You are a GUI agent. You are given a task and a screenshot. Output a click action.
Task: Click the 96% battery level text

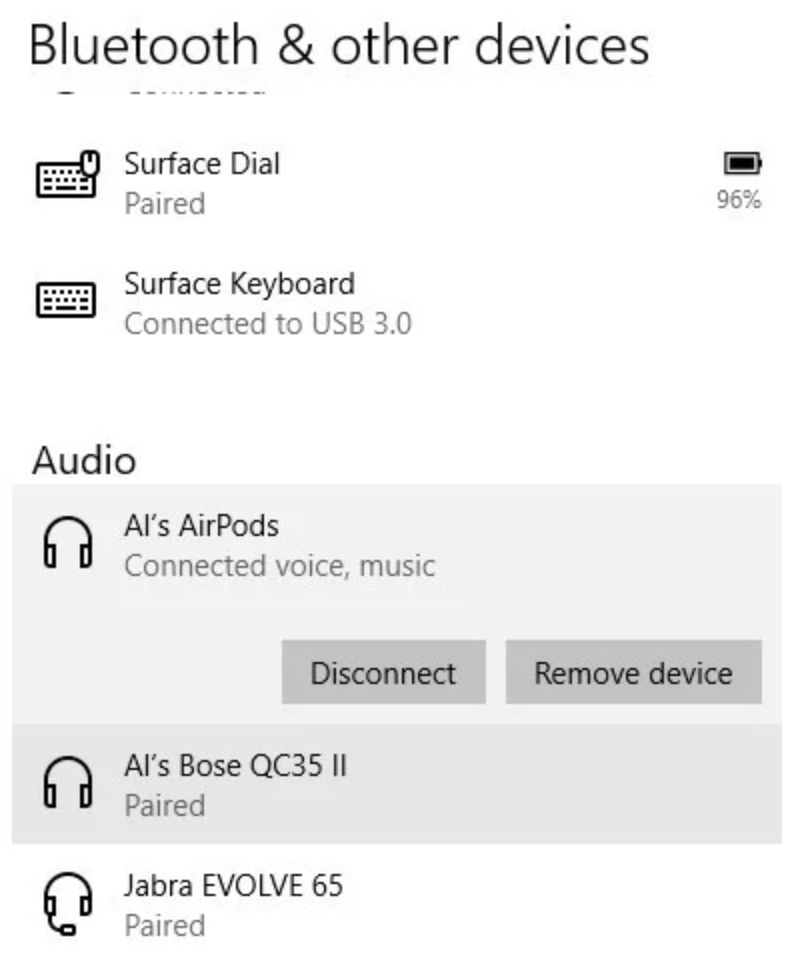[x=739, y=200]
